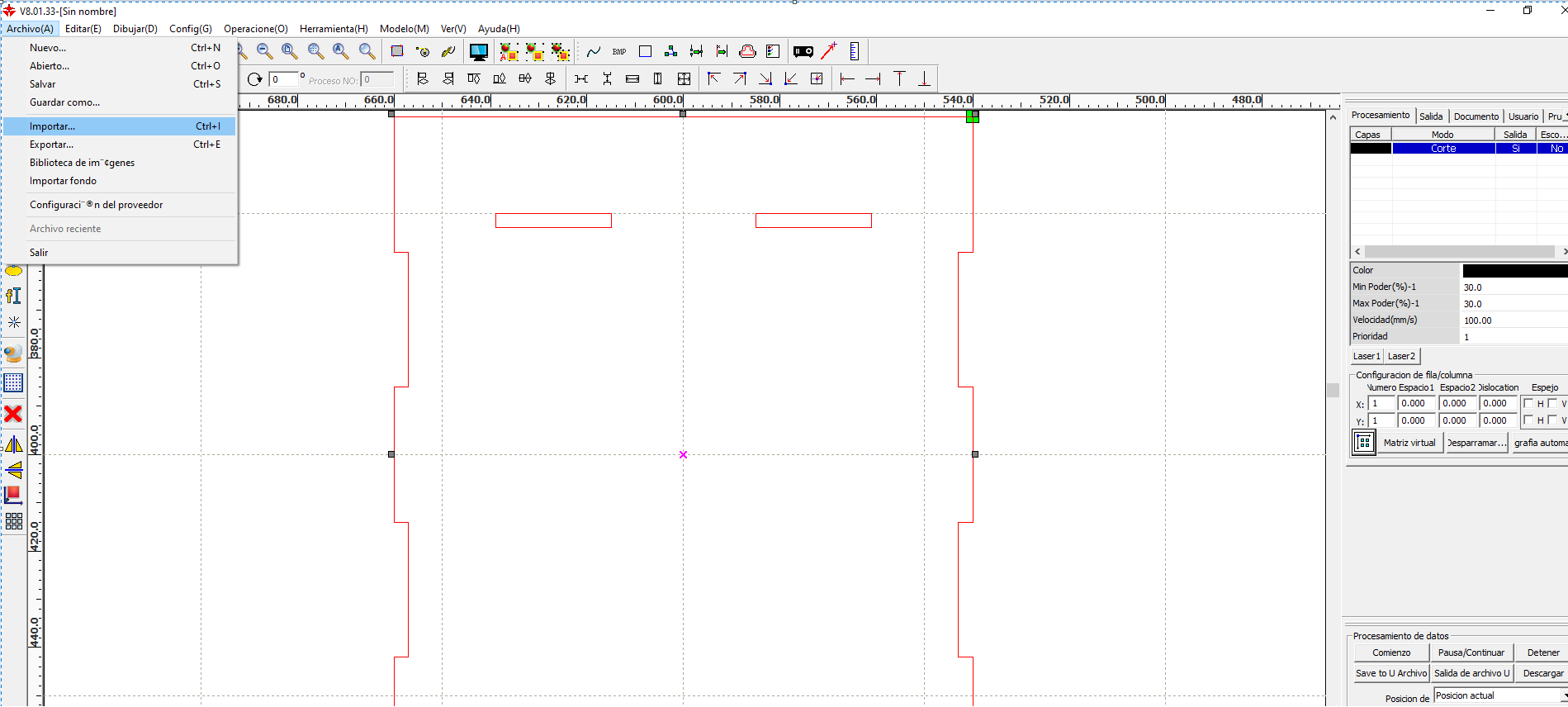Open the Dibujar(D) menu
This screenshot has height=707, width=1568.
135,29
